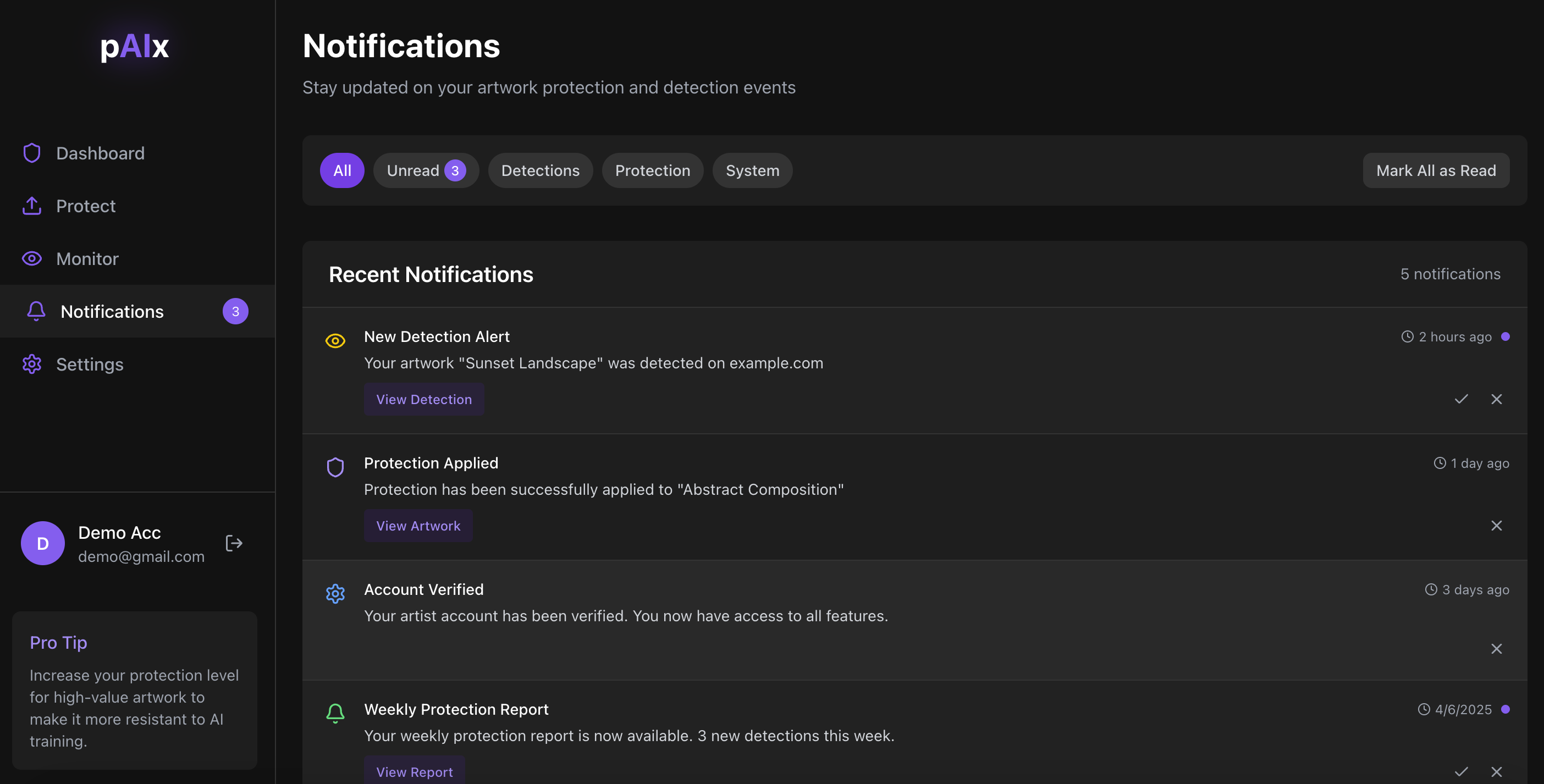Switch to the Detections filter tab
Screen dimensions: 1544x784
tap(540, 171)
